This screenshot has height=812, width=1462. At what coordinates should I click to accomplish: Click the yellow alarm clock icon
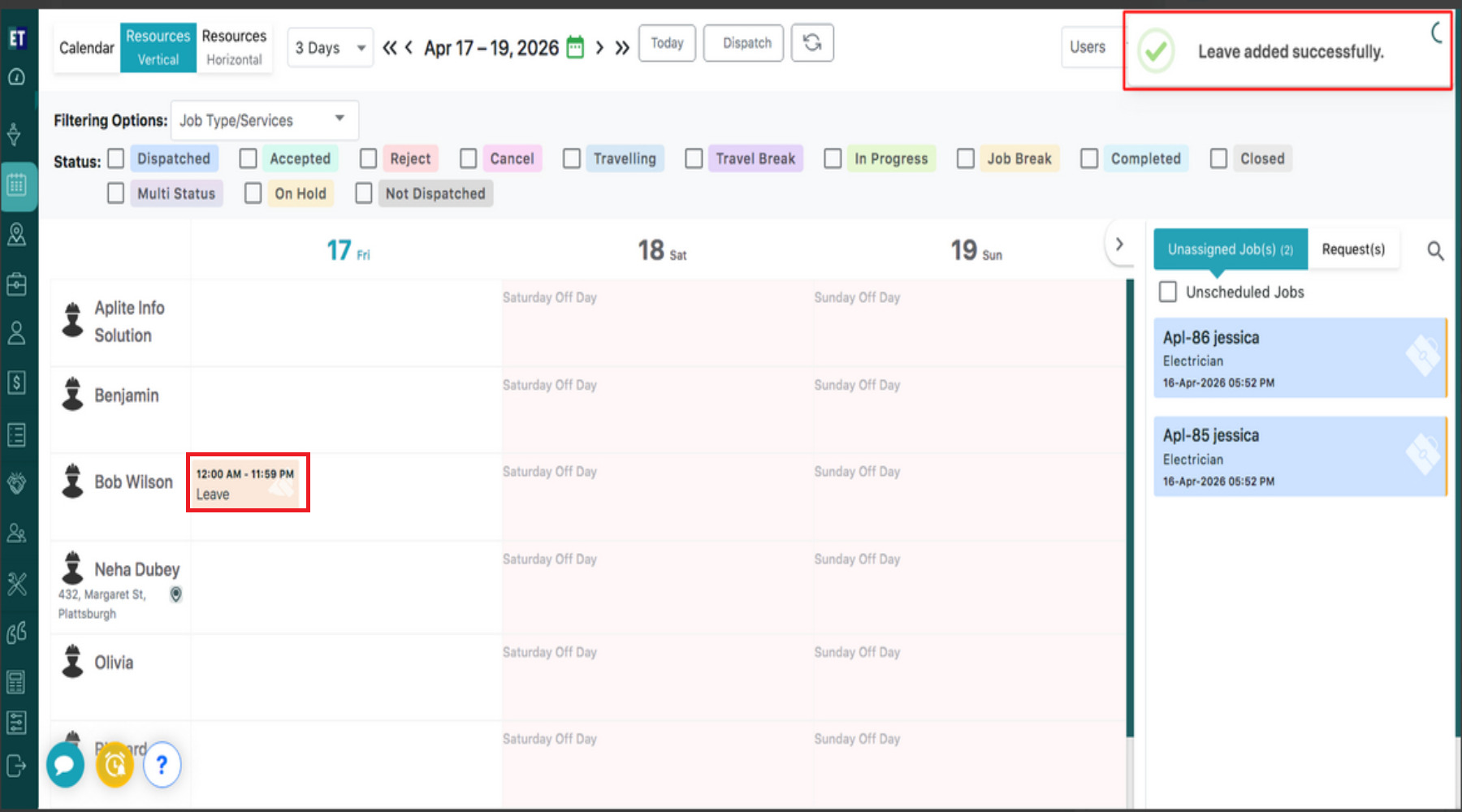[x=115, y=765]
